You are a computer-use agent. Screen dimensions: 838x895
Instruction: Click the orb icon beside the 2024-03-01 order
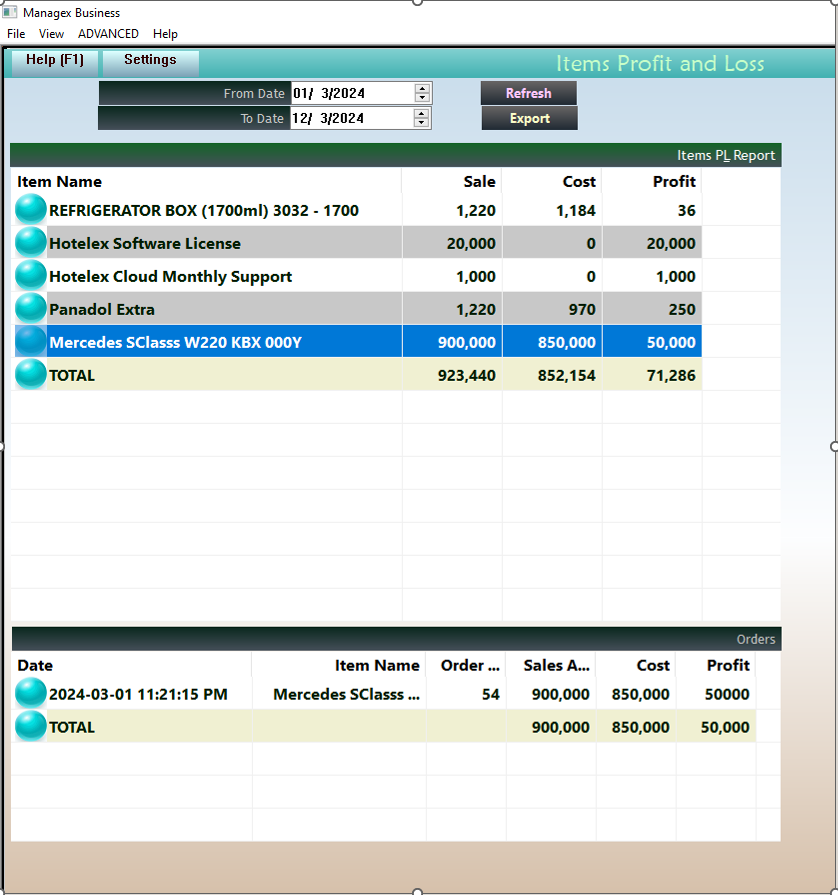pyautogui.click(x=31, y=693)
